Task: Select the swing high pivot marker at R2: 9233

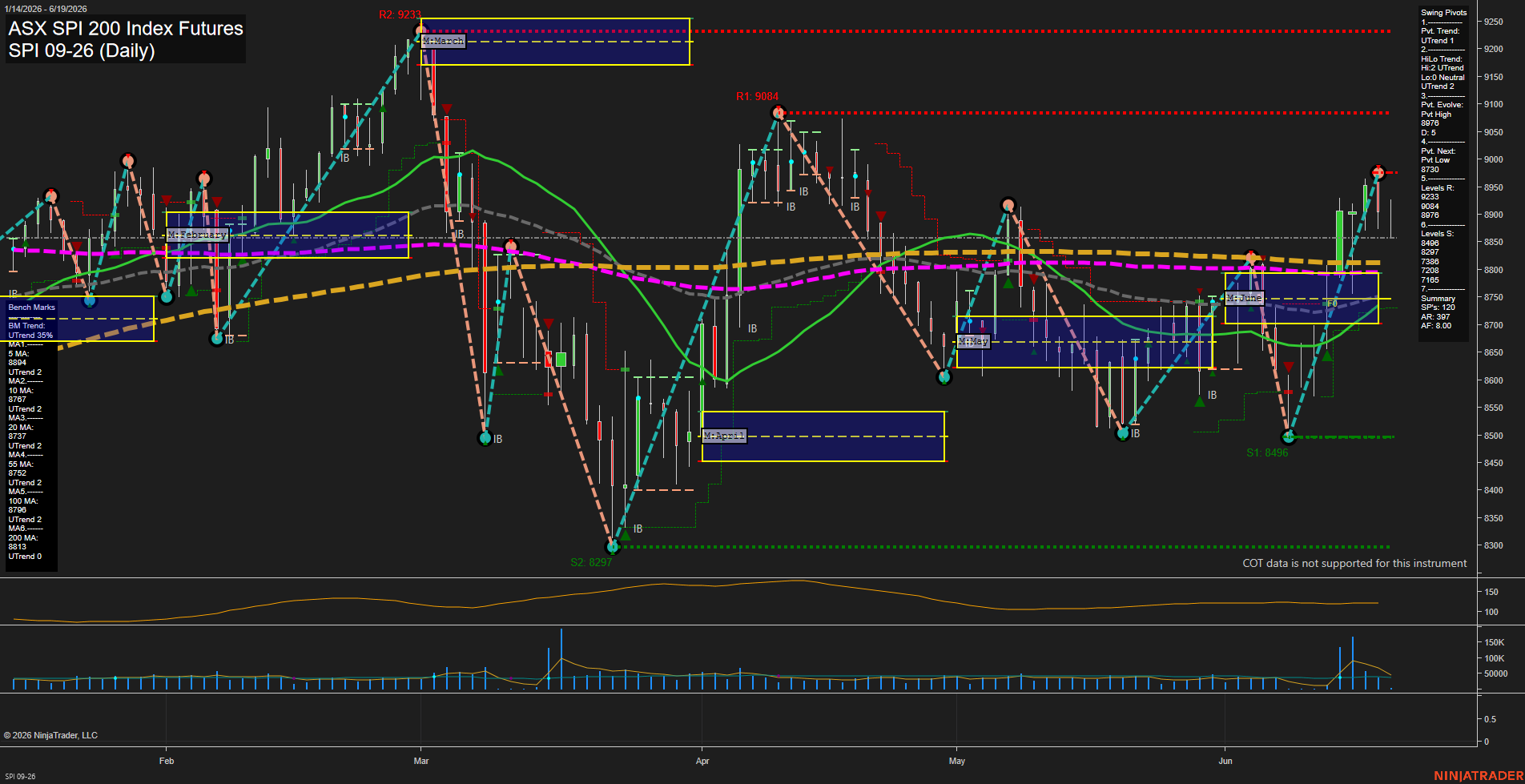Action: pyautogui.click(x=420, y=31)
